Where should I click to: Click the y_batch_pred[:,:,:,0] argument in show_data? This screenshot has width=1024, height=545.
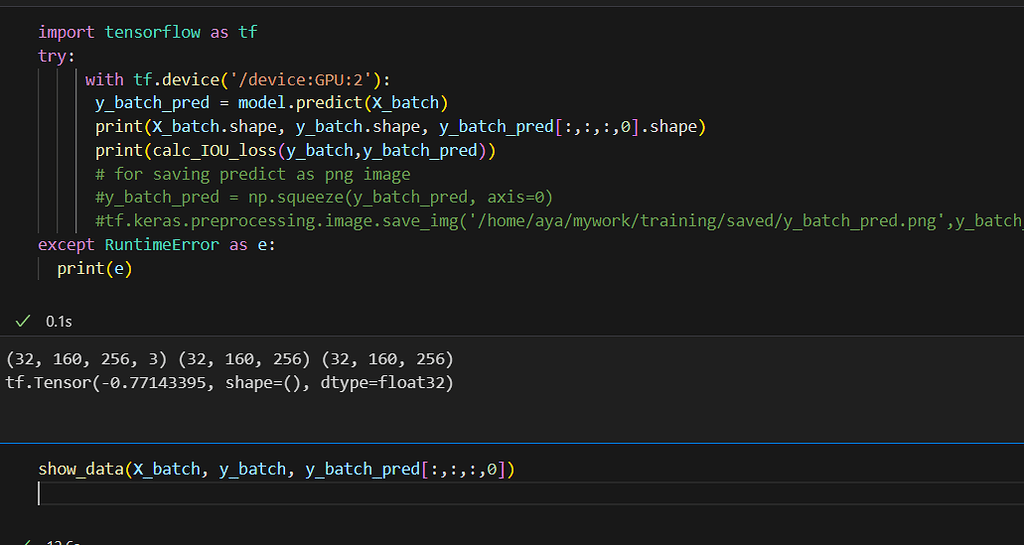[405, 469]
